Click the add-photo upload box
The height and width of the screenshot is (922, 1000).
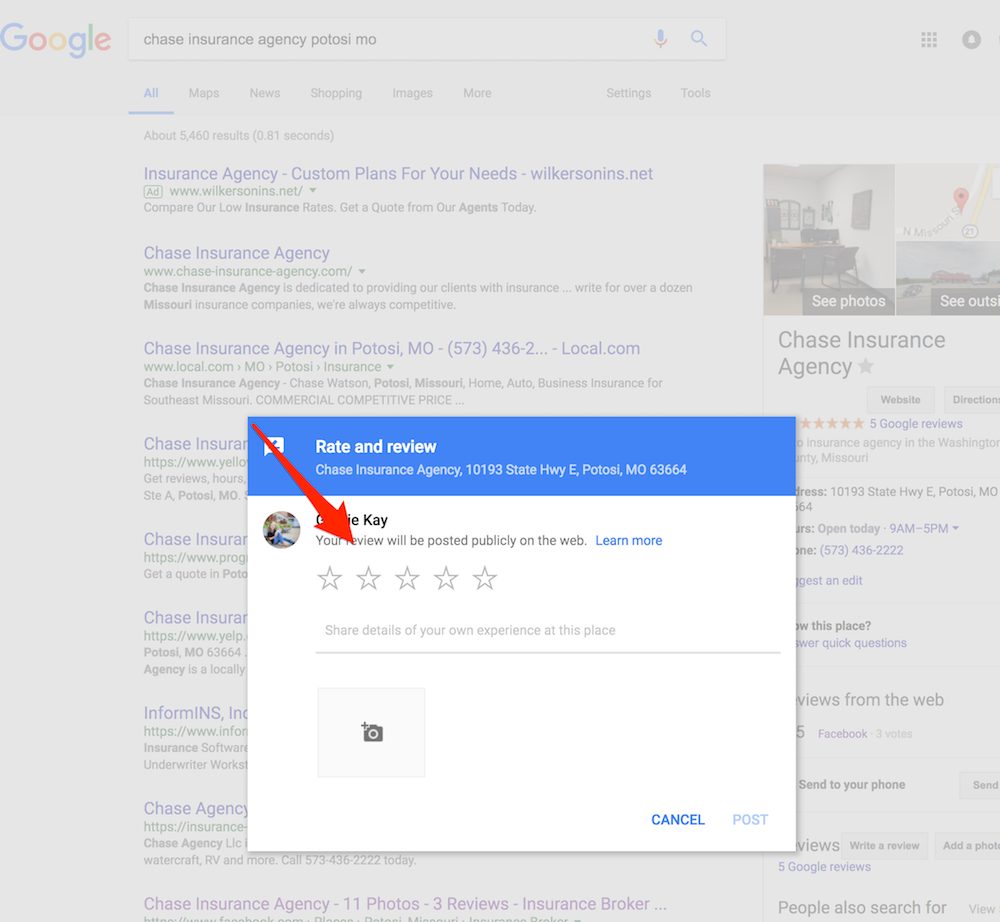tap(371, 732)
